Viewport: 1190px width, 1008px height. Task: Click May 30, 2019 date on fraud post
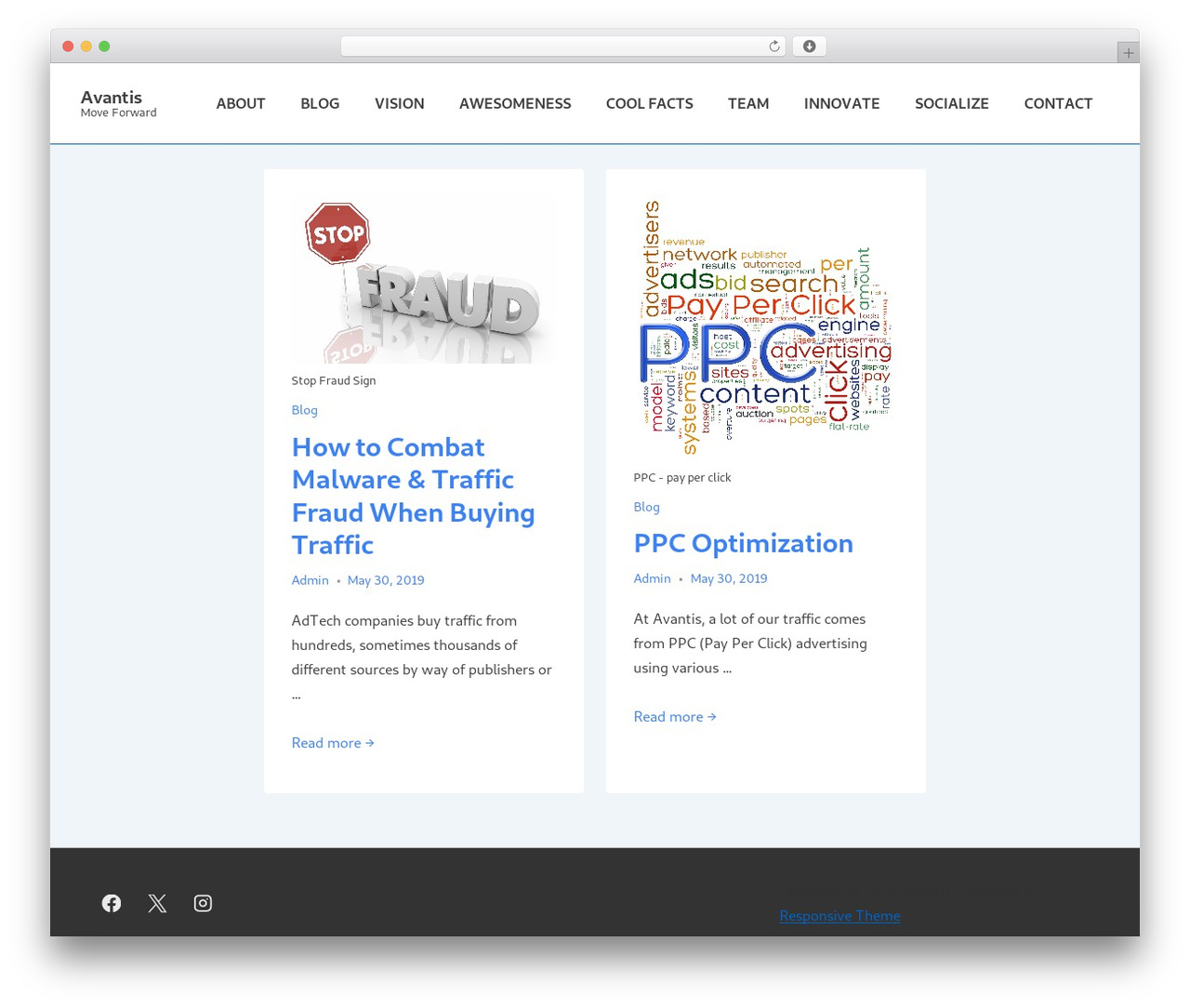pyautogui.click(x=386, y=580)
